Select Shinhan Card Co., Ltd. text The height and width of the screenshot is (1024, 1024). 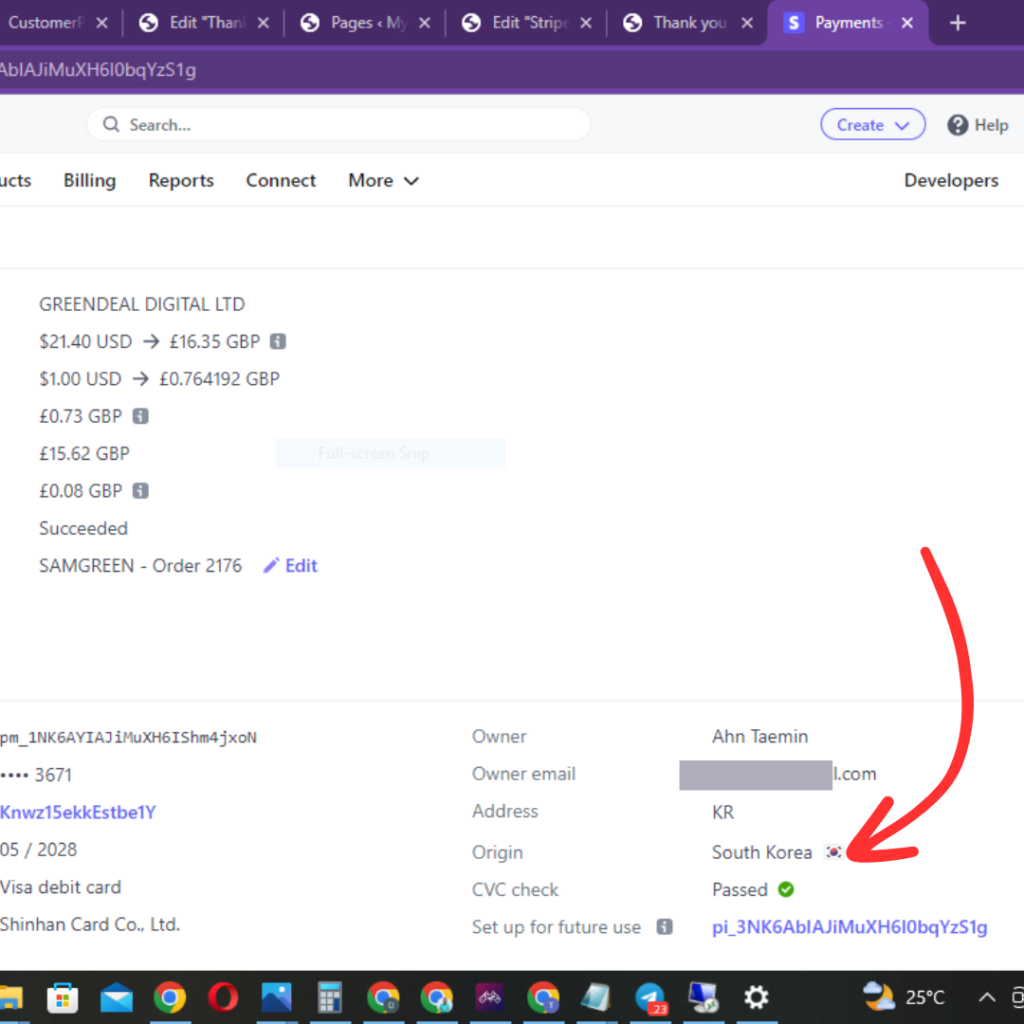click(x=90, y=925)
